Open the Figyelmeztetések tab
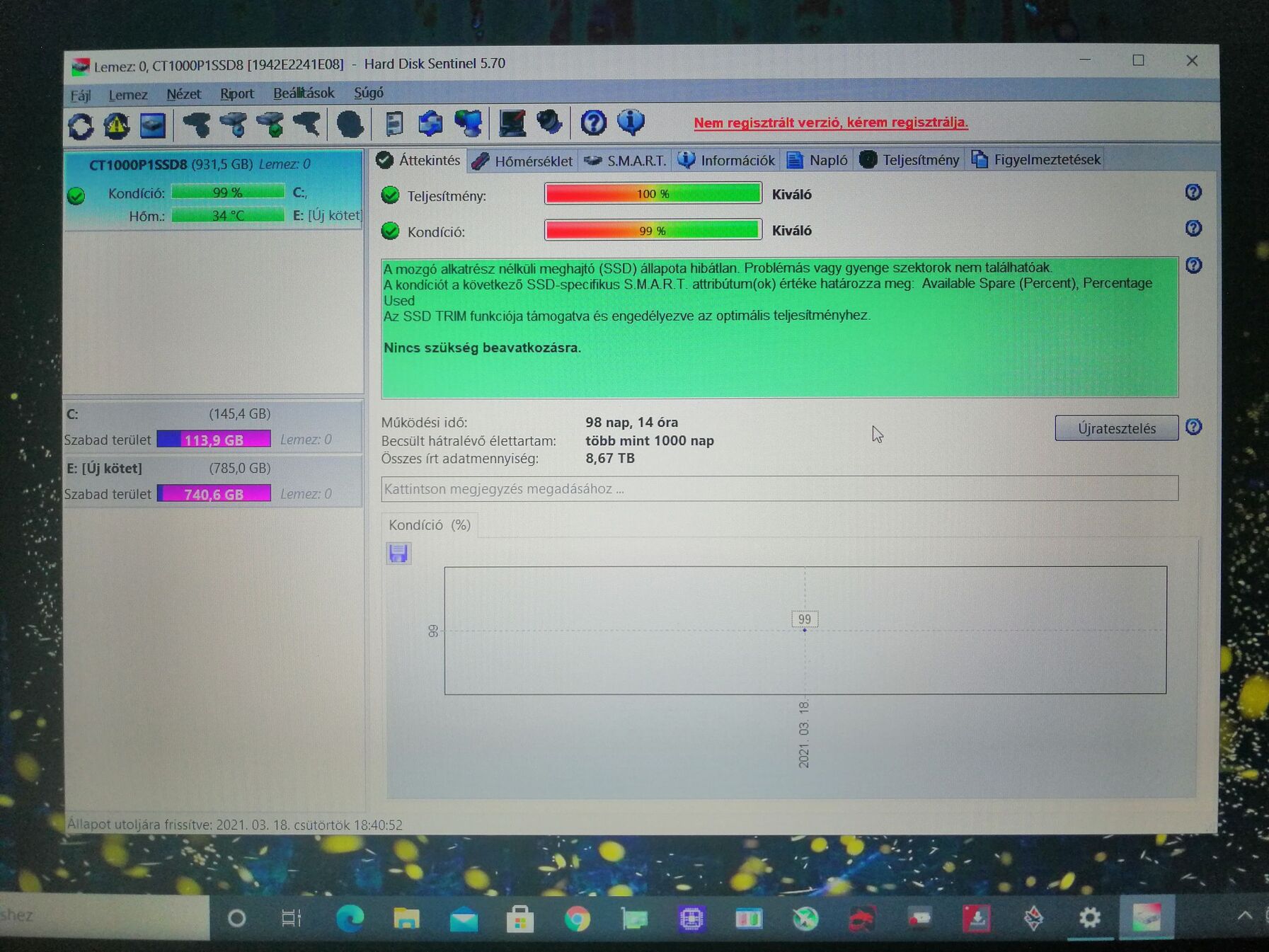Viewport: 1269px width, 952px height. click(1036, 159)
